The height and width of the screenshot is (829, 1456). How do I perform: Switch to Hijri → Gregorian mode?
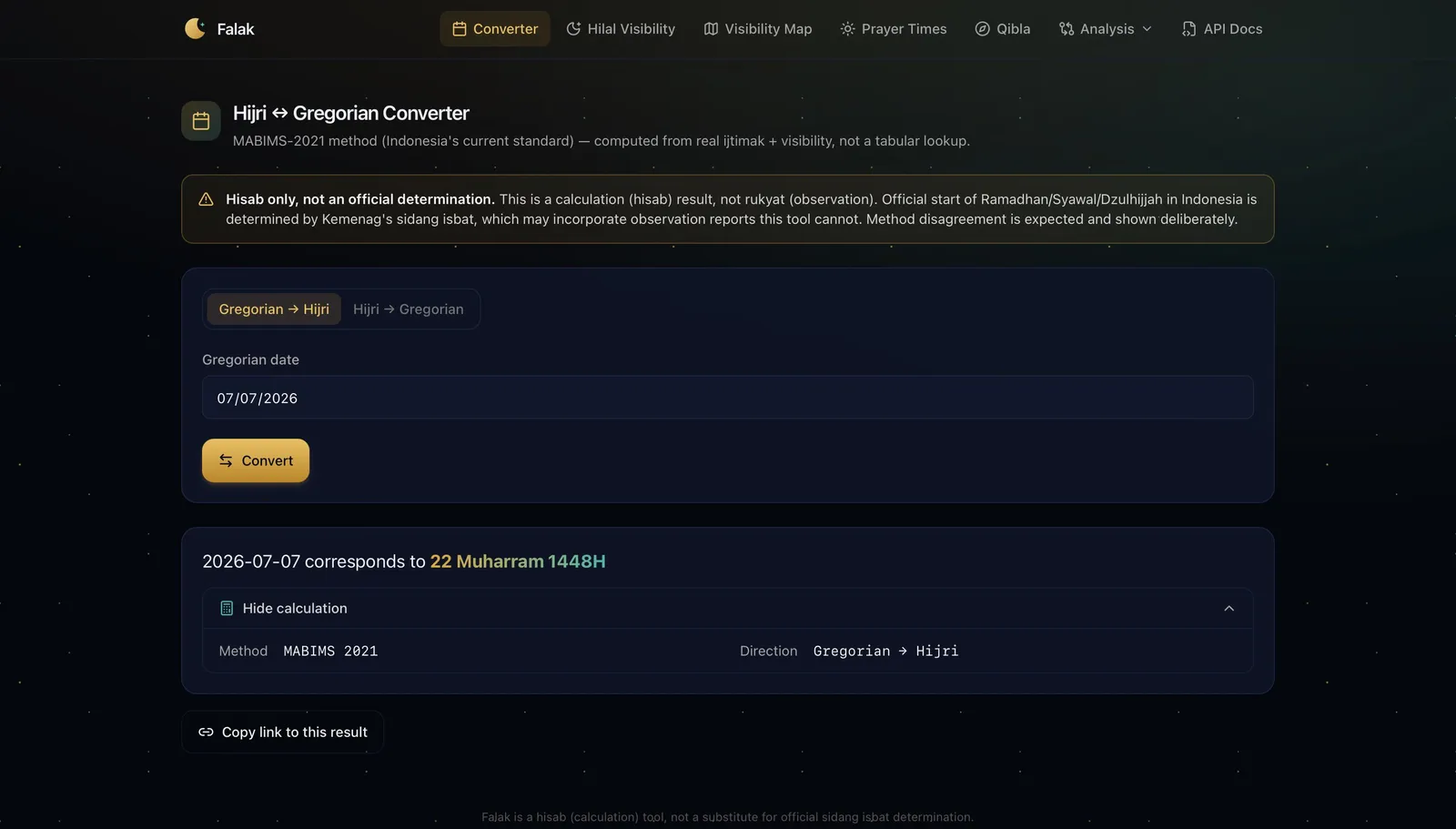409,309
